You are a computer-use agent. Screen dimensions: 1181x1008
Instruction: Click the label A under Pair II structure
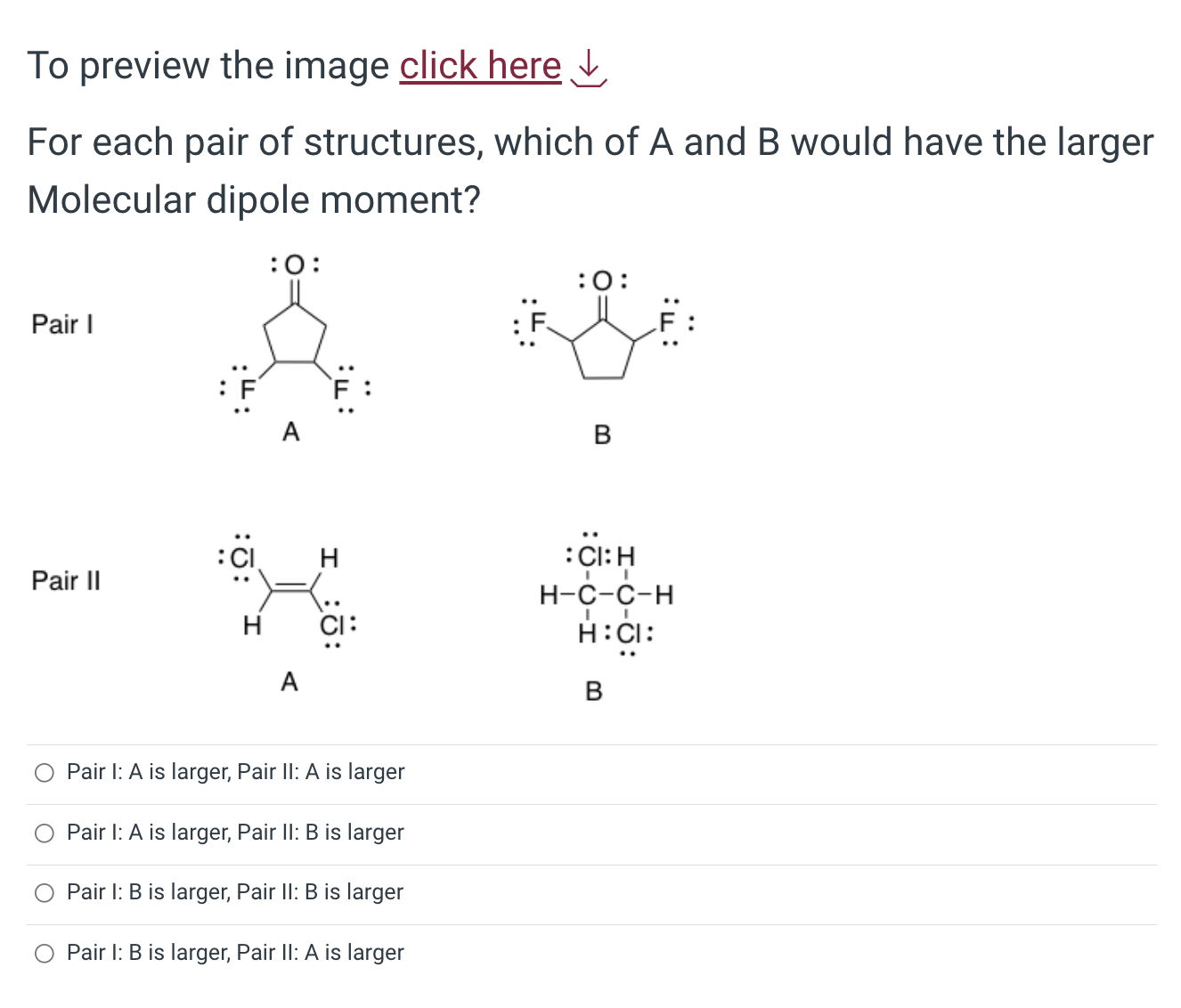(289, 680)
